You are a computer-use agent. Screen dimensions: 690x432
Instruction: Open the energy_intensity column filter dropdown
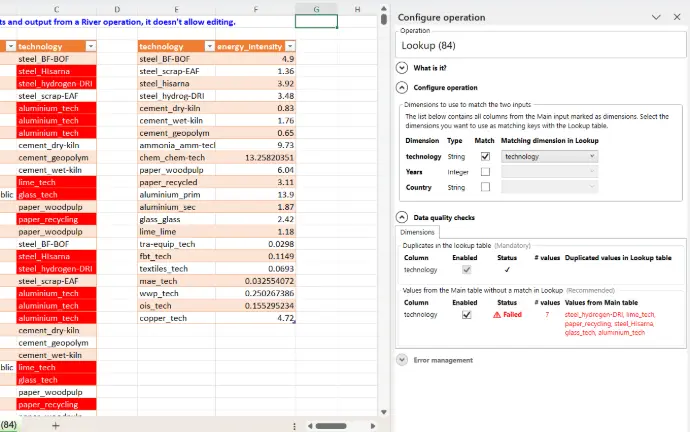(x=290, y=47)
